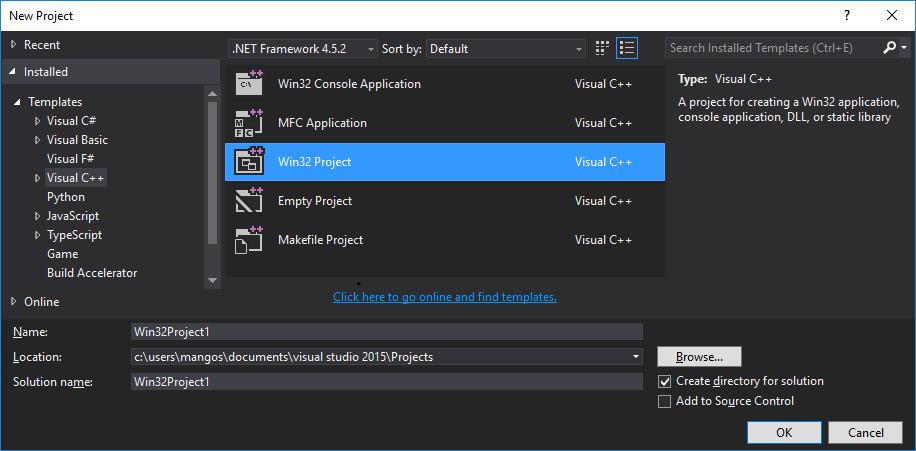Click the Solution name text field
Screen dimensions: 916x451
(387, 382)
